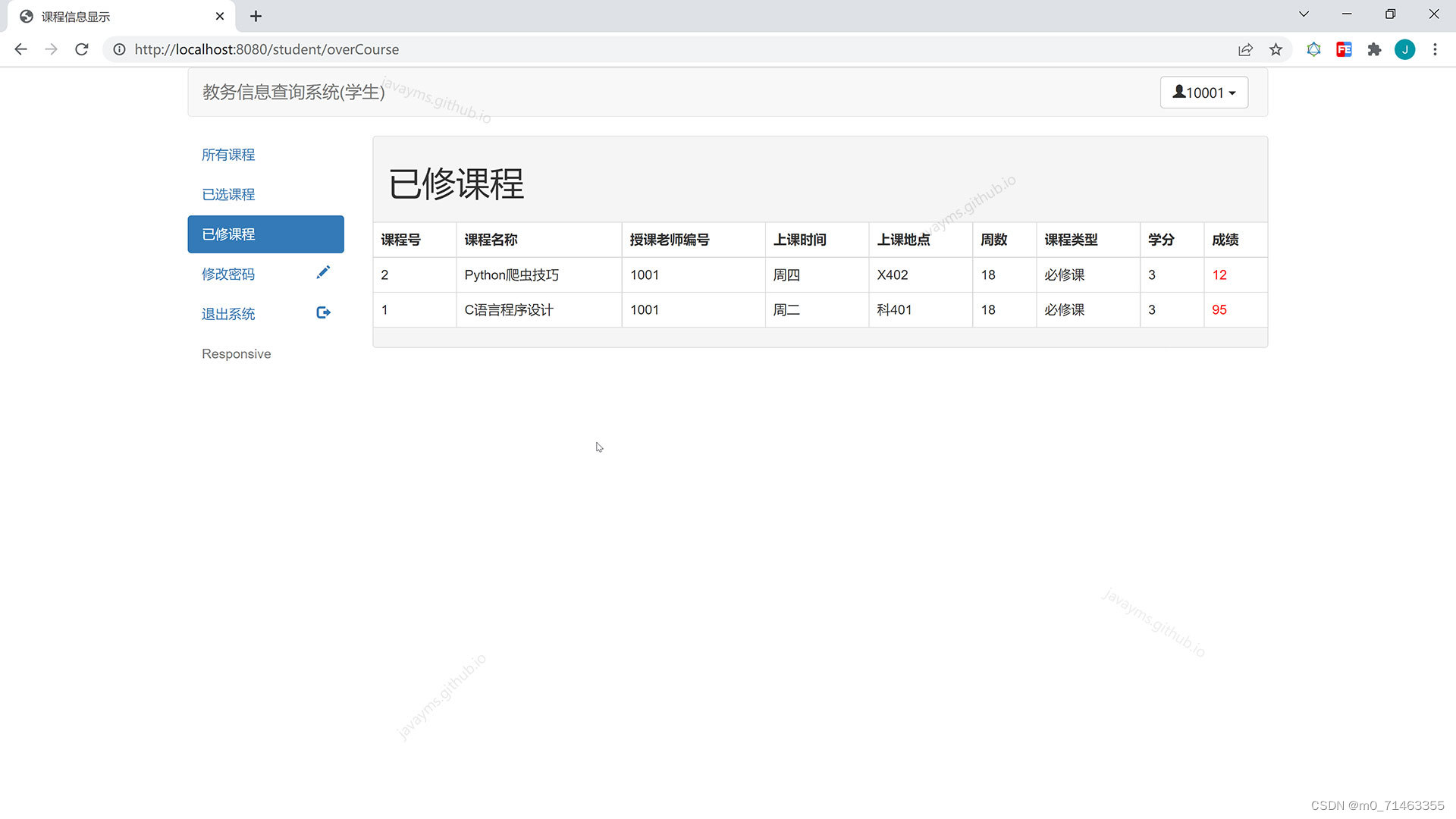Click the notification bell icon near address bar

click(x=1314, y=49)
